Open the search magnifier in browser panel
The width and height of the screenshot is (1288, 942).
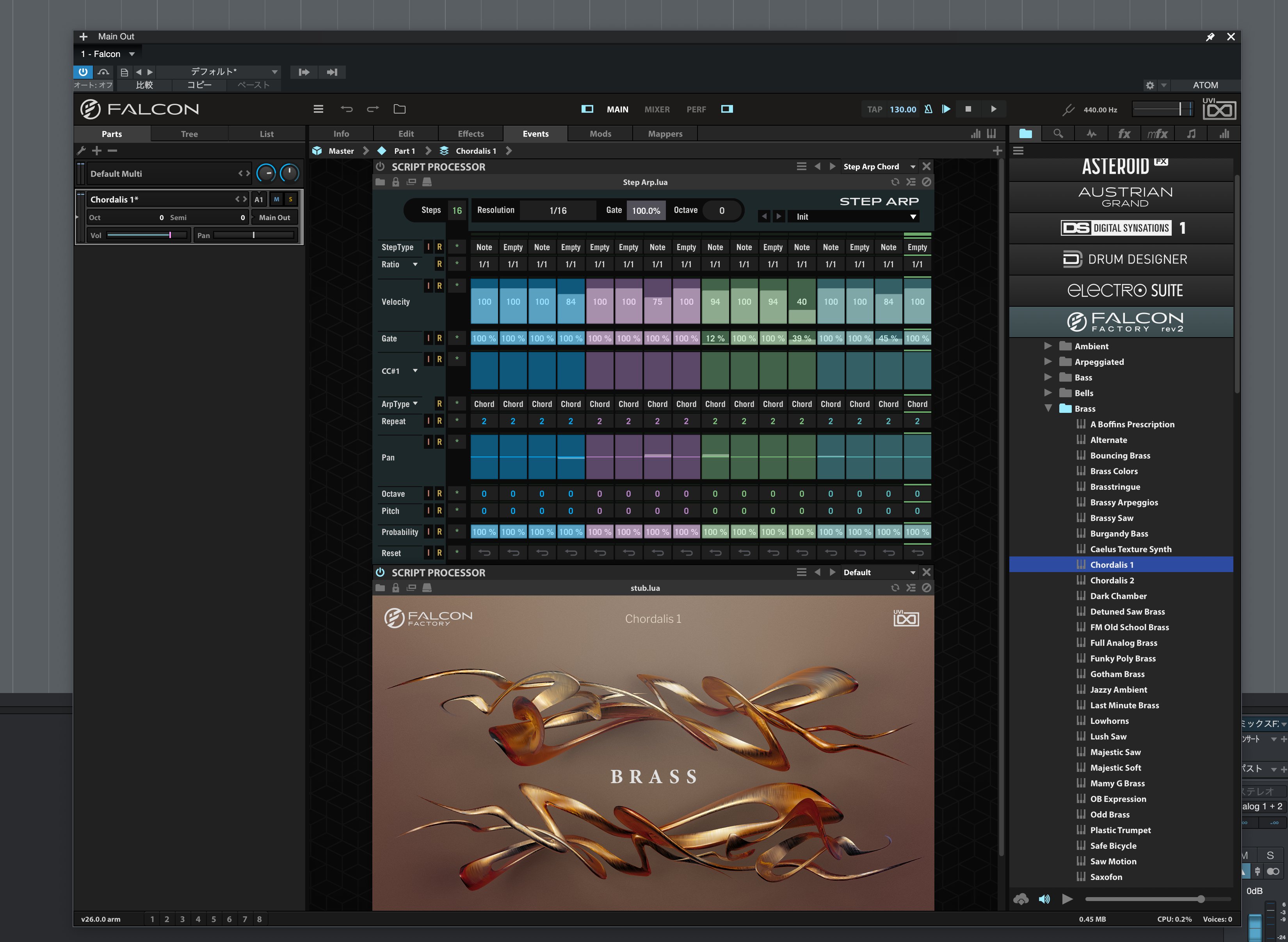[1058, 133]
